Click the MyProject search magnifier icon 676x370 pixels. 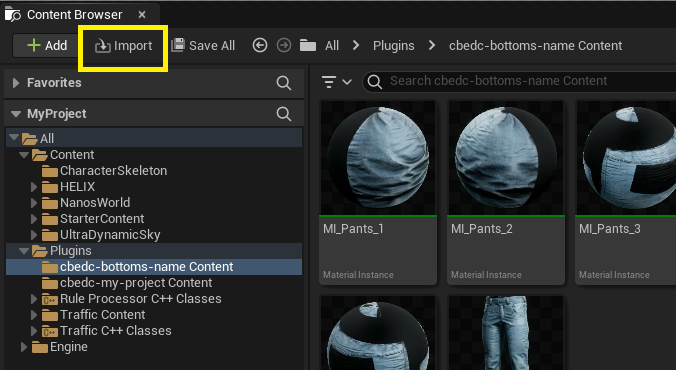pos(284,114)
